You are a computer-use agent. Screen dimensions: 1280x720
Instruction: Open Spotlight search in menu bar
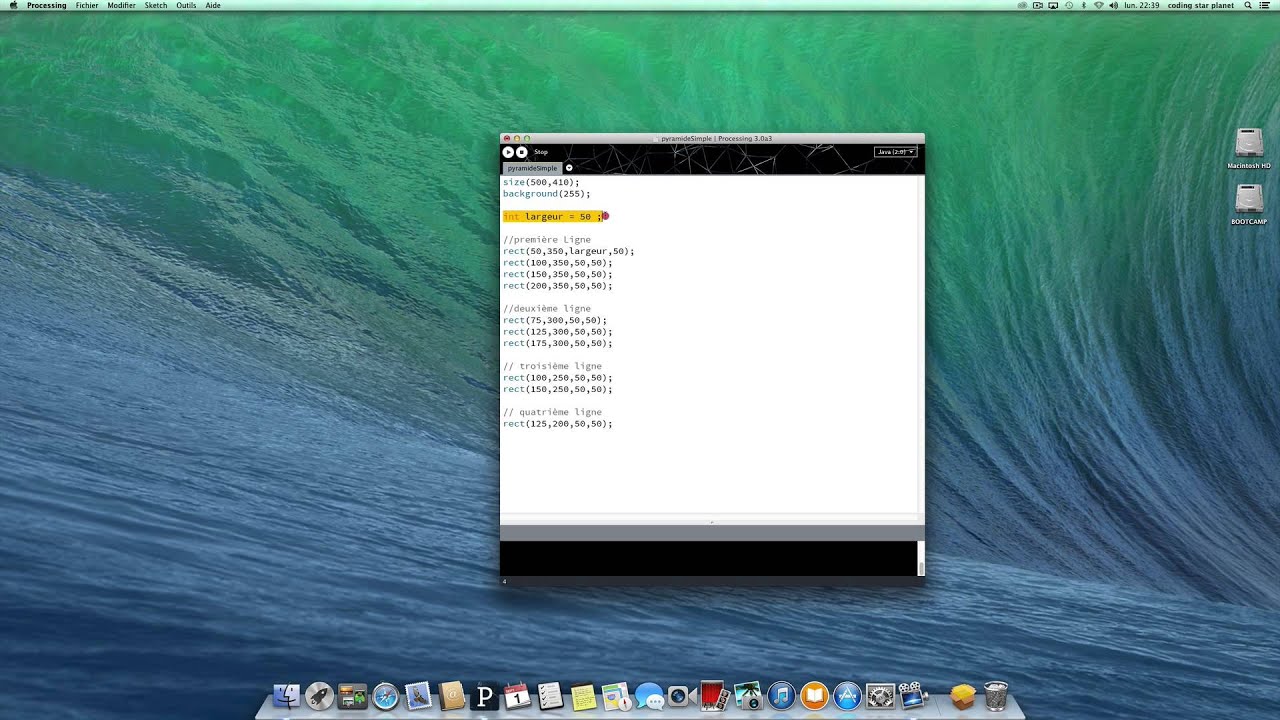pyautogui.click(x=1248, y=5)
